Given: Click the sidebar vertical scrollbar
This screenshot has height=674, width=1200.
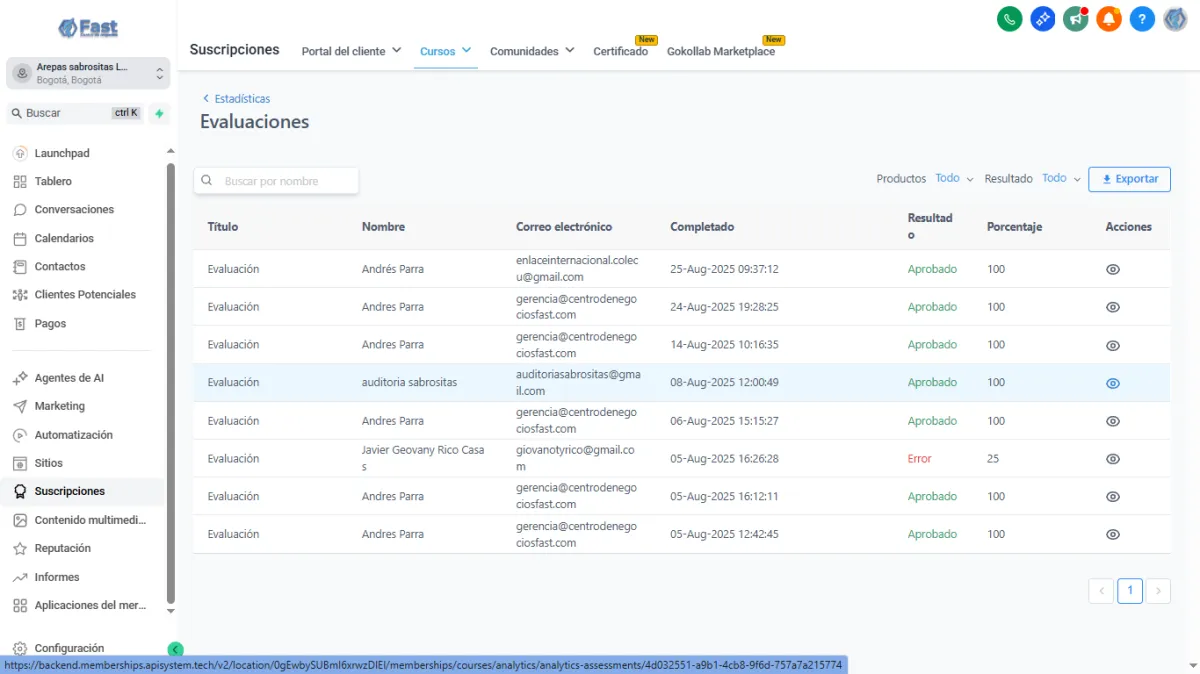Looking at the screenshot, I should tap(170, 385).
